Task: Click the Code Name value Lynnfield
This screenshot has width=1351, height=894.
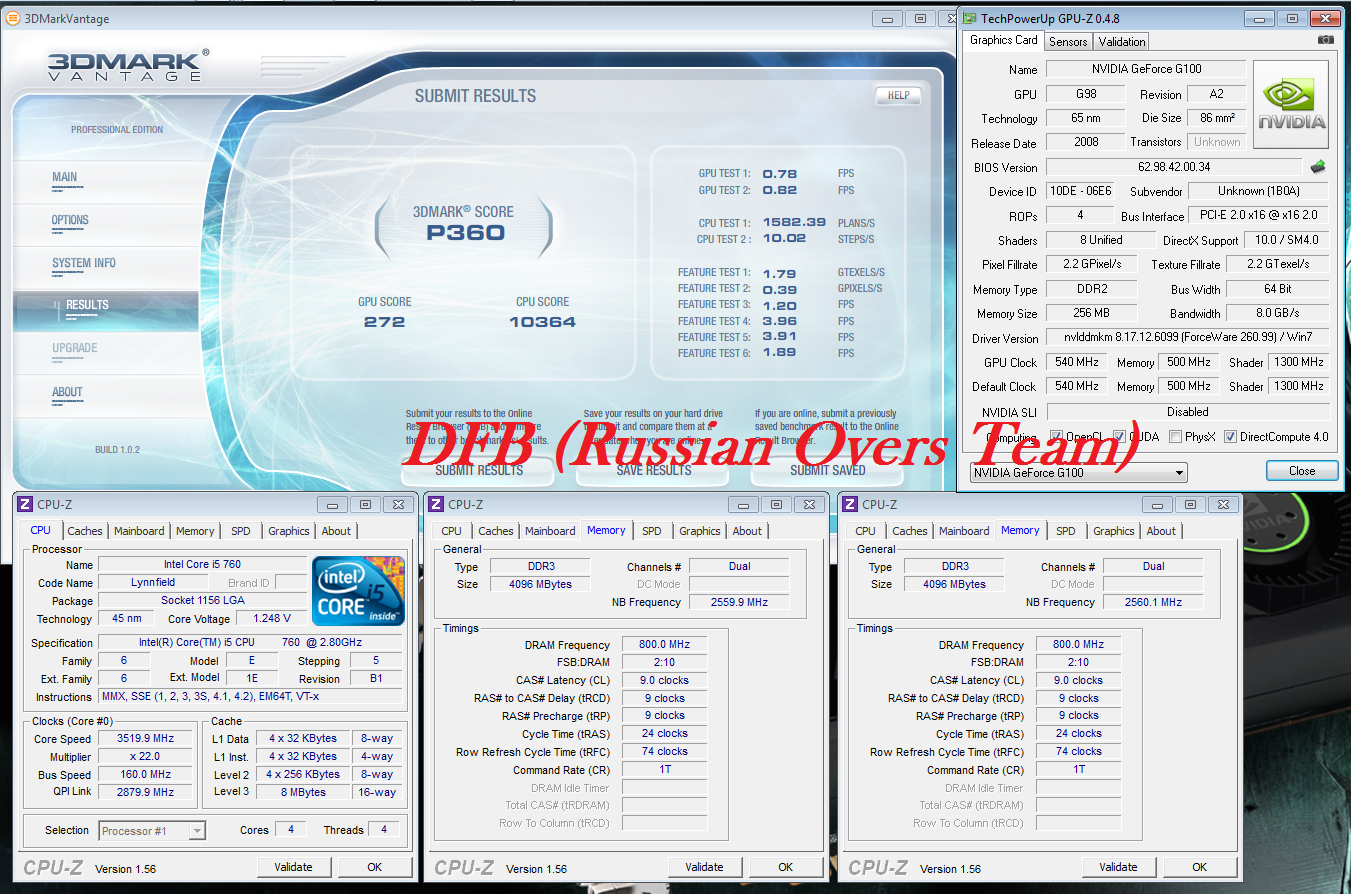Action: (x=153, y=582)
